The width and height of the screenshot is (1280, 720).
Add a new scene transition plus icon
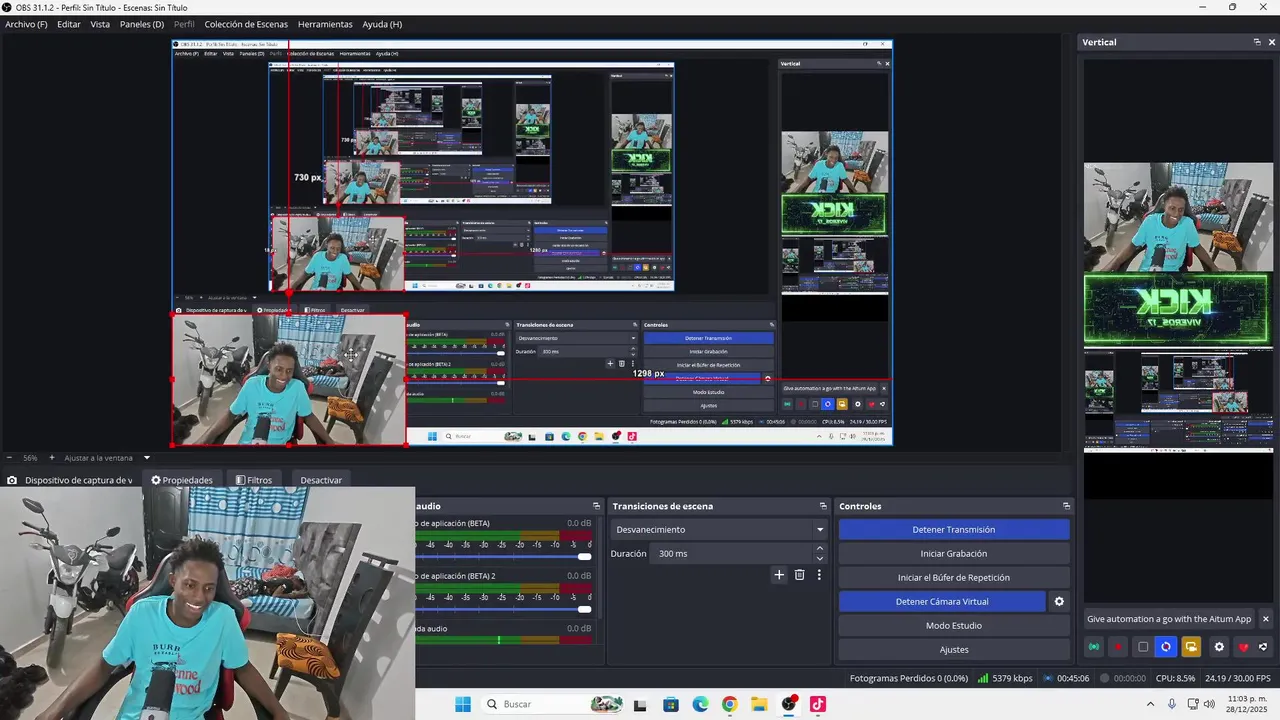779,575
